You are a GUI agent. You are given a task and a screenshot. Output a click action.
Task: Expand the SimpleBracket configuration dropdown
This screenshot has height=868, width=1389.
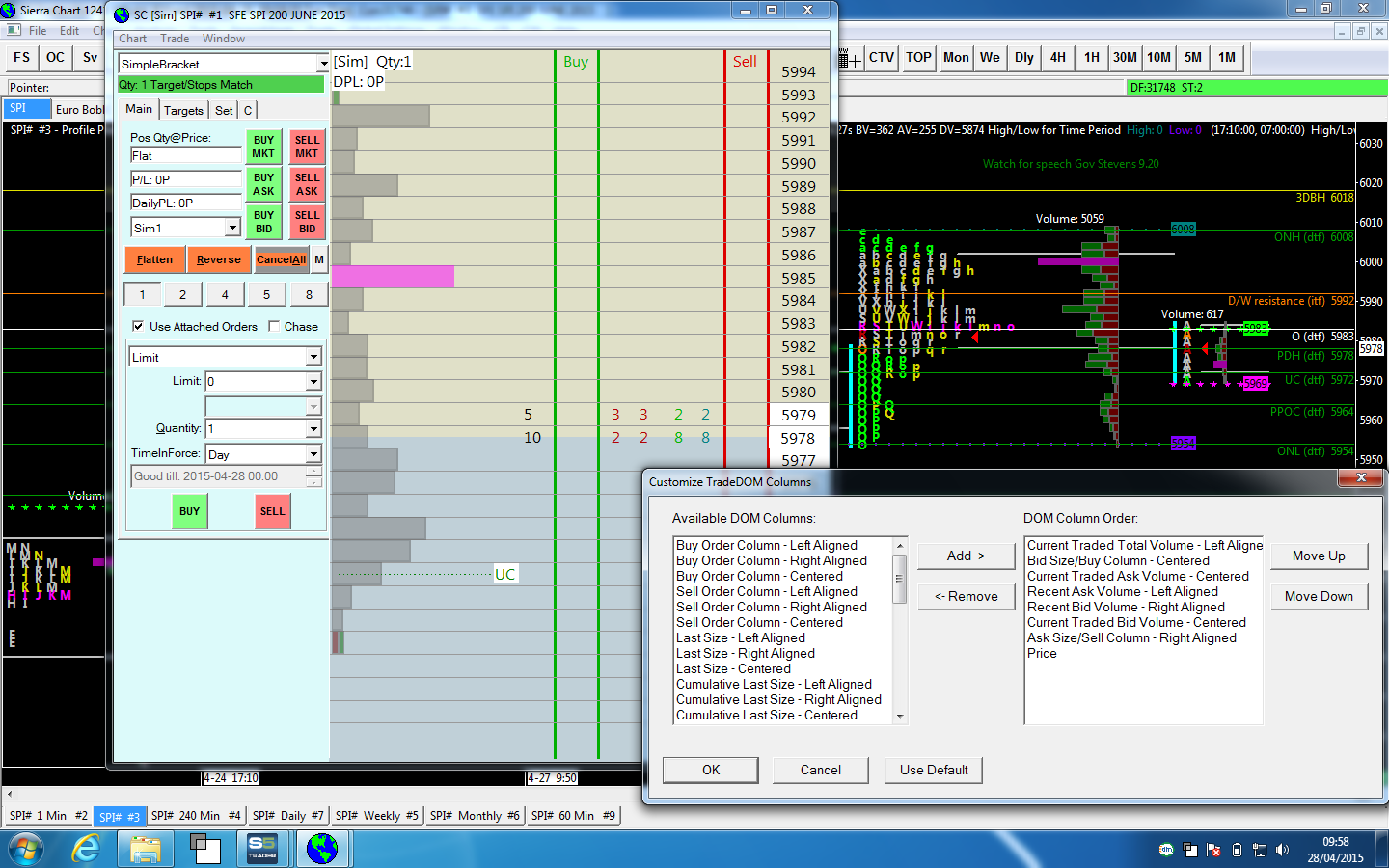[x=323, y=64]
